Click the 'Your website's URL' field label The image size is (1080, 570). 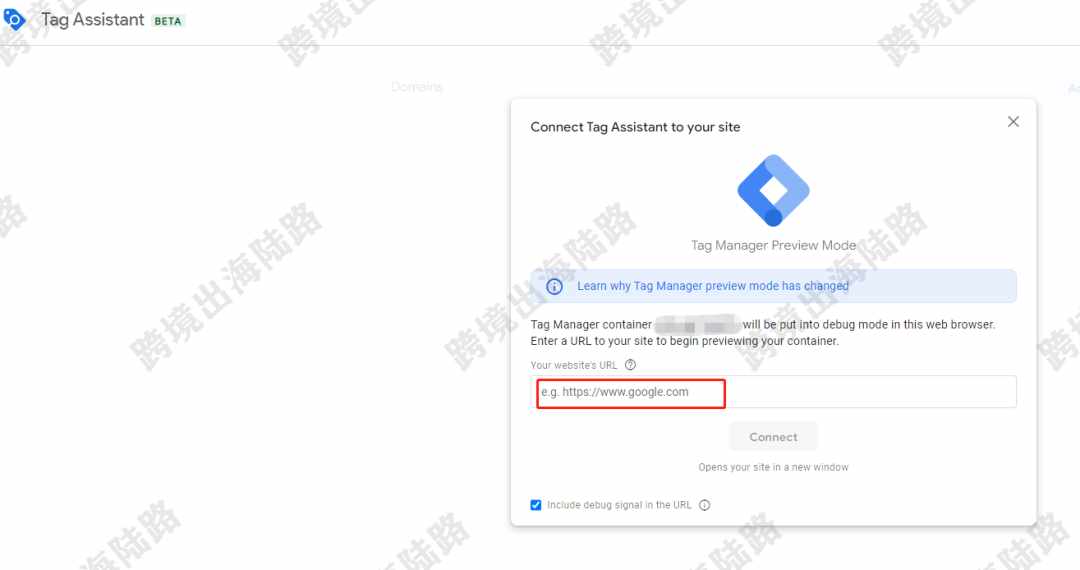[x=574, y=366]
